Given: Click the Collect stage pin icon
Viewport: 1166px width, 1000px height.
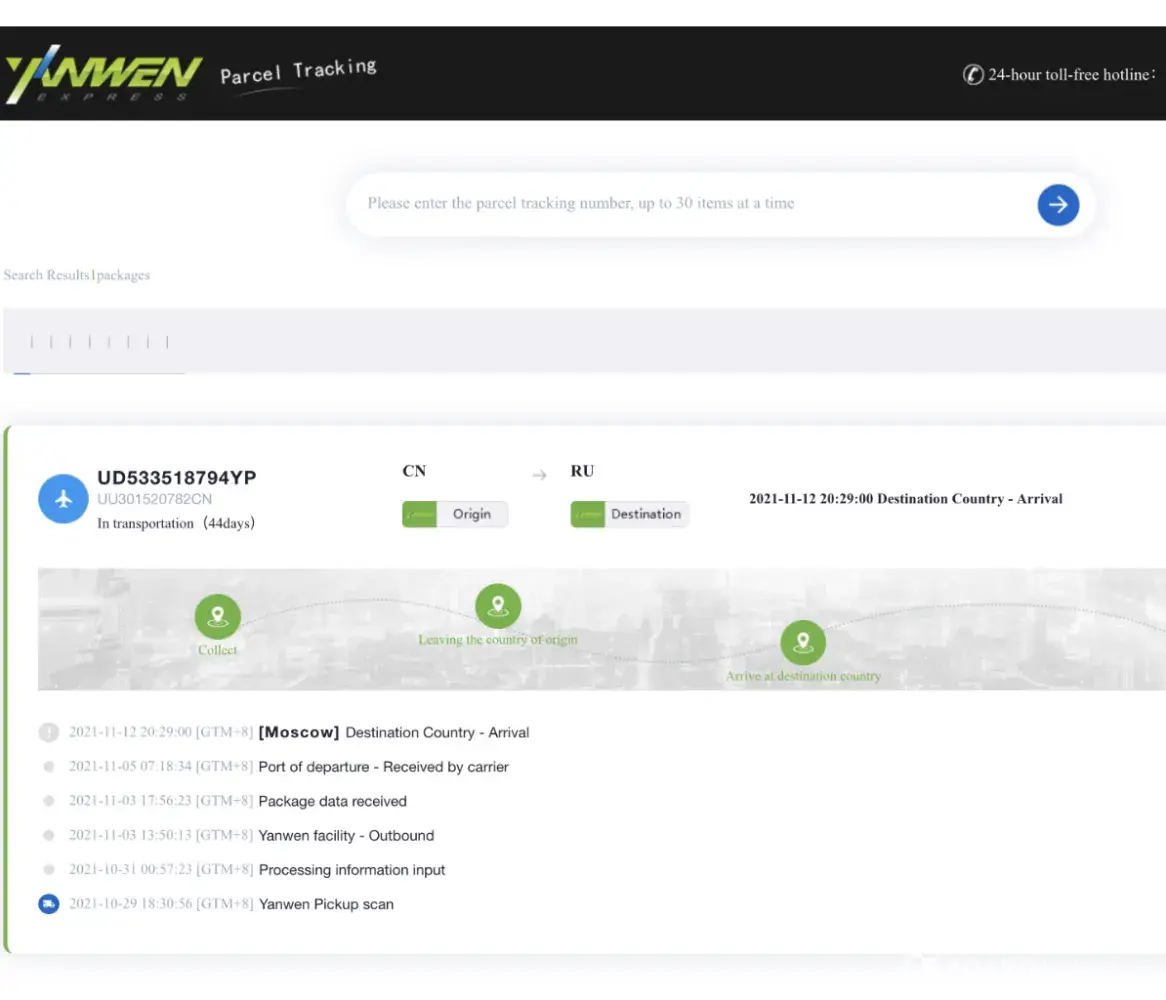Looking at the screenshot, I should [217, 616].
